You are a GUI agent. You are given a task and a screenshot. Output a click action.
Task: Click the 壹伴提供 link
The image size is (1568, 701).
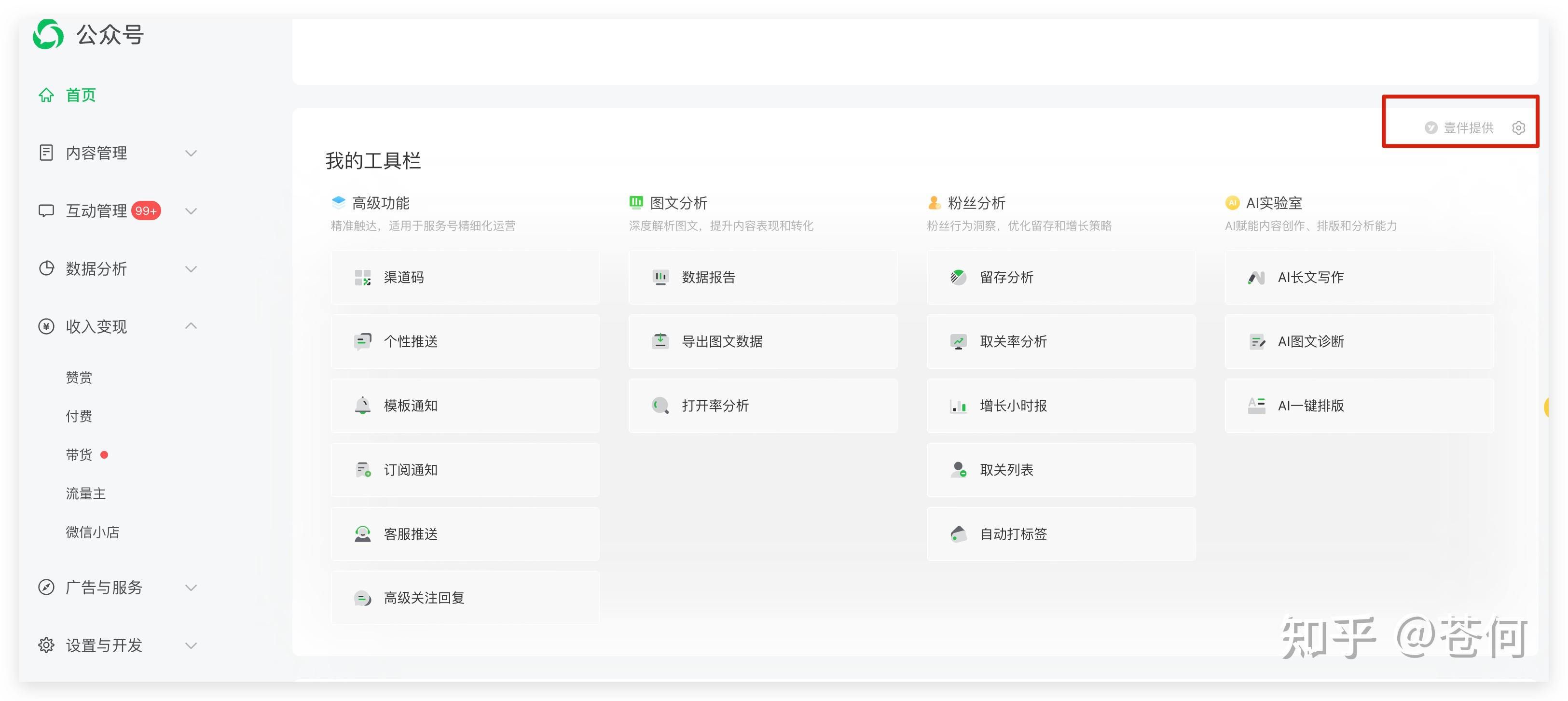[x=1468, y=128]
